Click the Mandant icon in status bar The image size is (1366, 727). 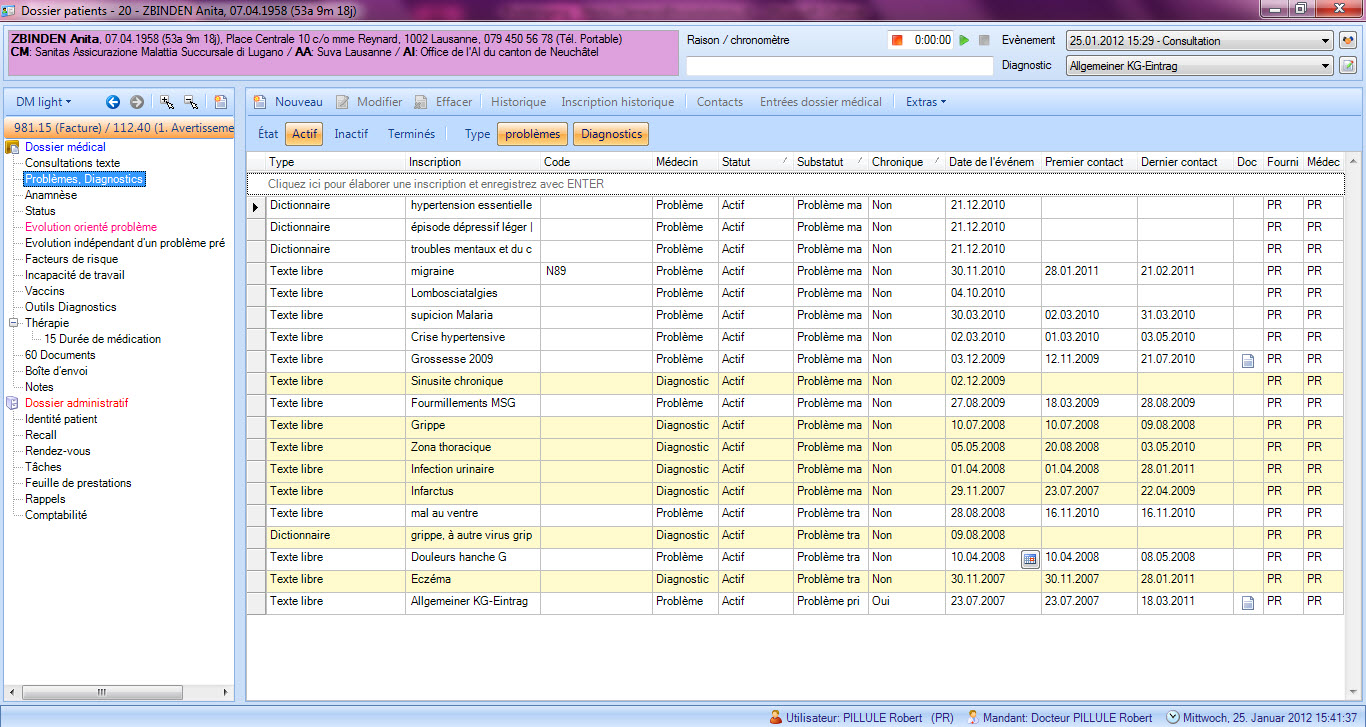(x=972, y=717)
